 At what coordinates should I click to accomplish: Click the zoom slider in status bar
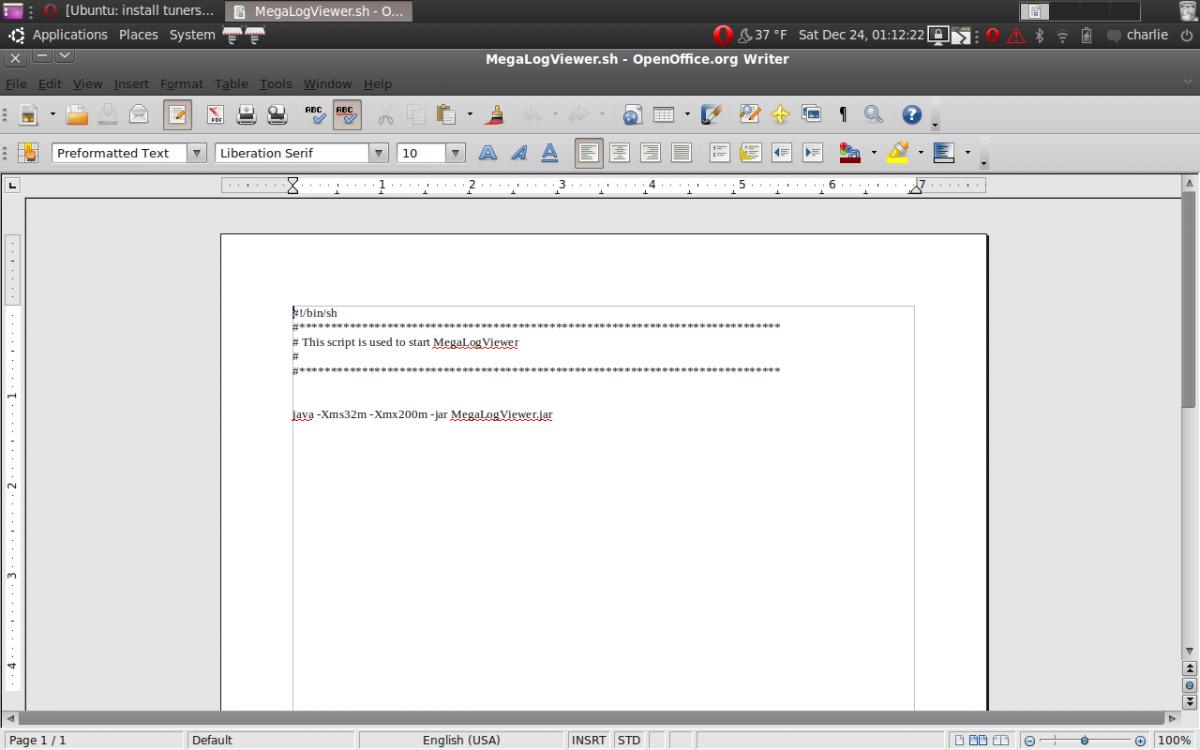(x=1084, y=740)
